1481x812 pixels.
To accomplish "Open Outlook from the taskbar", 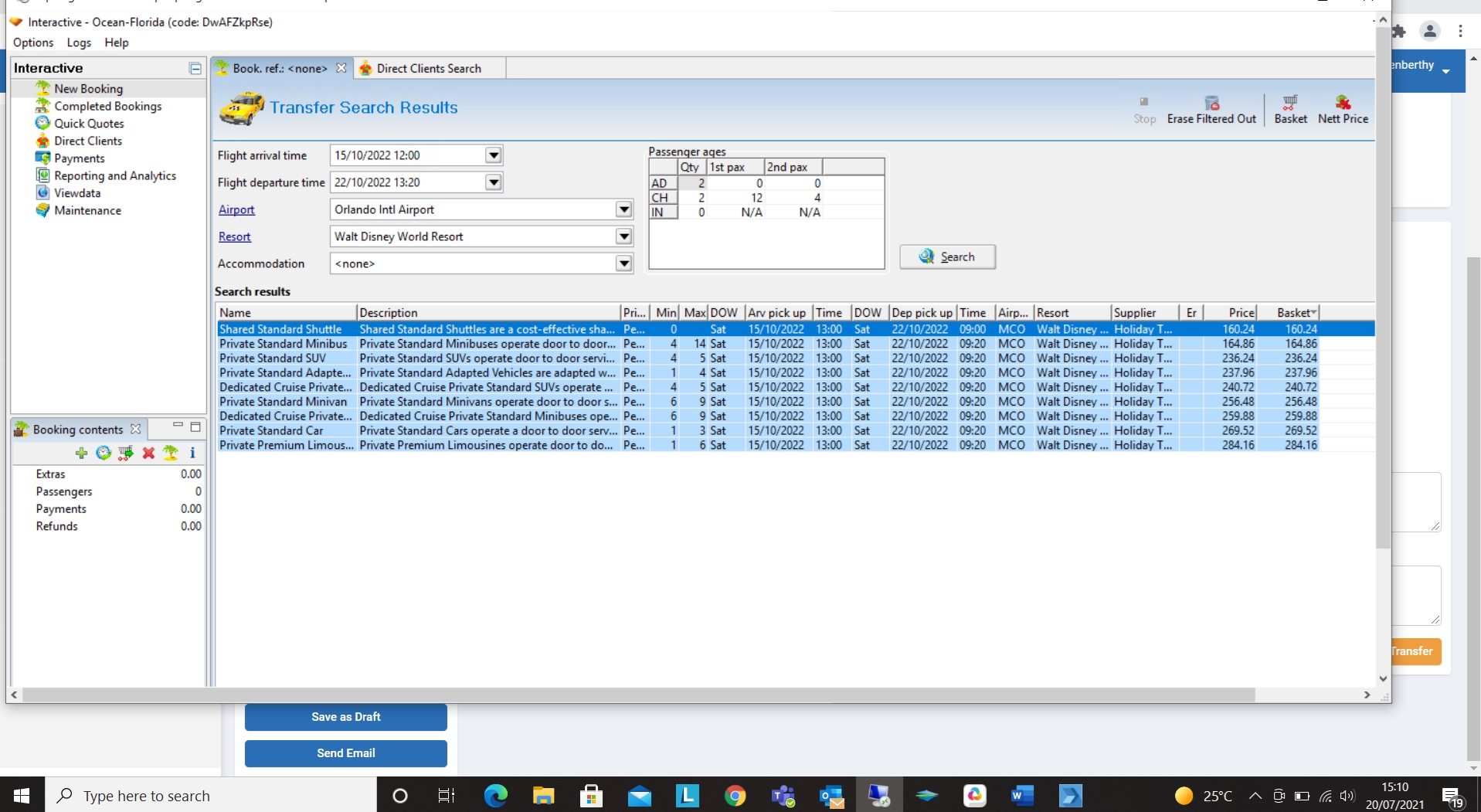I will pyautogui.click(x=831, y=795).
